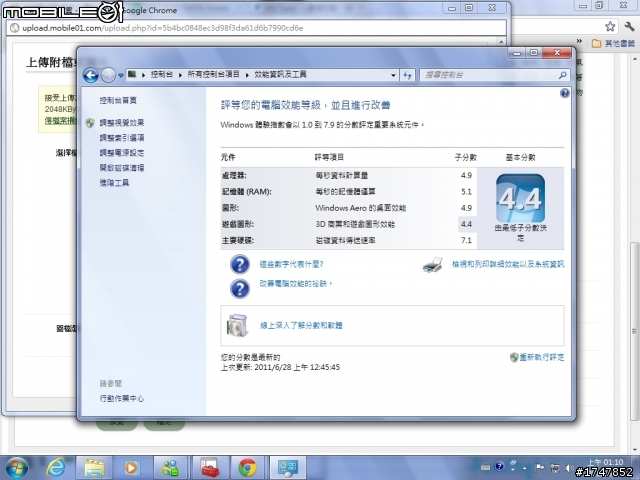This screenshot has height=480, width=640.
Task: Select 所有控制台項目 breadcrumb in address bar
Action: pos(213,74)
